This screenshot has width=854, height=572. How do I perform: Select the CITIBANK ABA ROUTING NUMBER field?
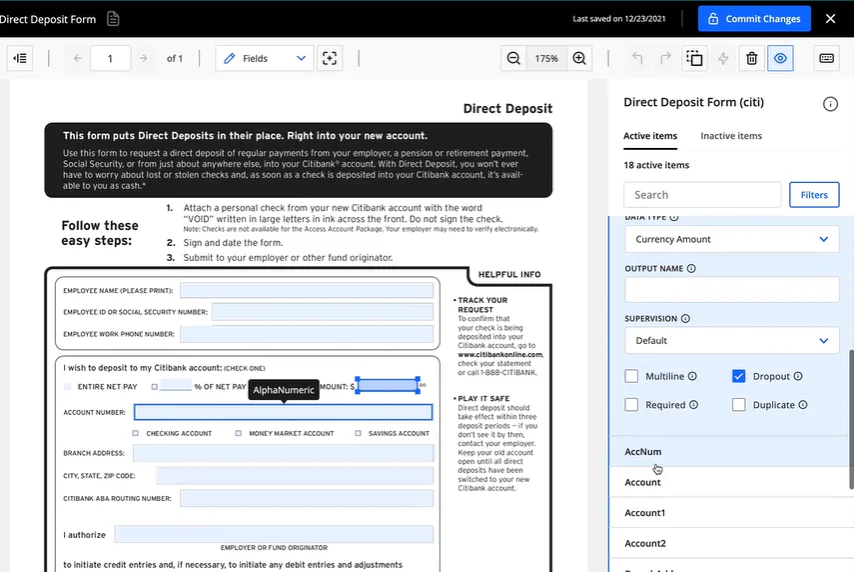point(307,498)
